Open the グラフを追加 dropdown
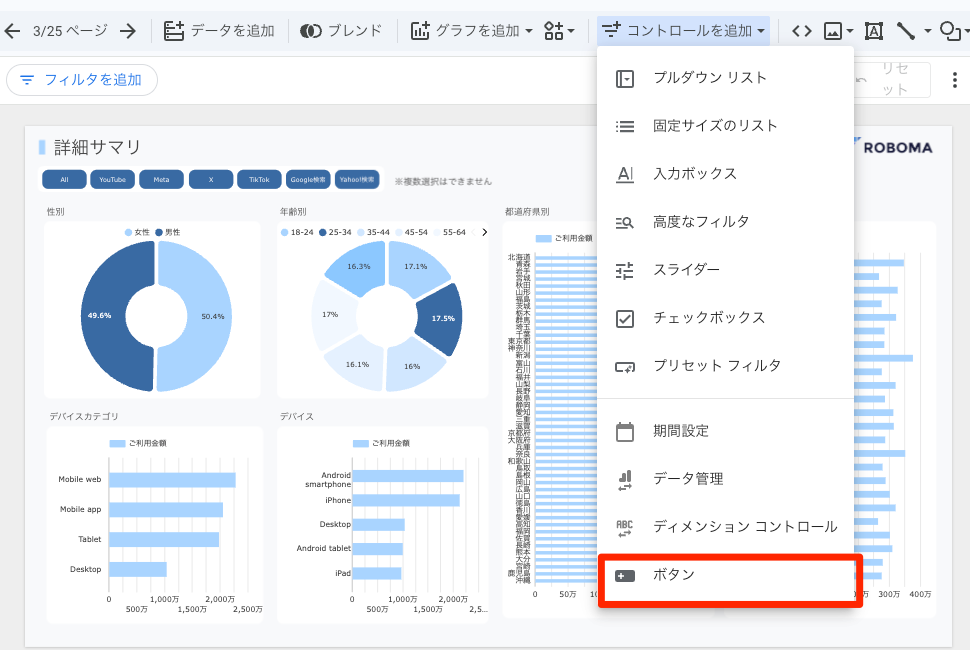Viewport: 970px width, 650px height. (x=472, y=31)
